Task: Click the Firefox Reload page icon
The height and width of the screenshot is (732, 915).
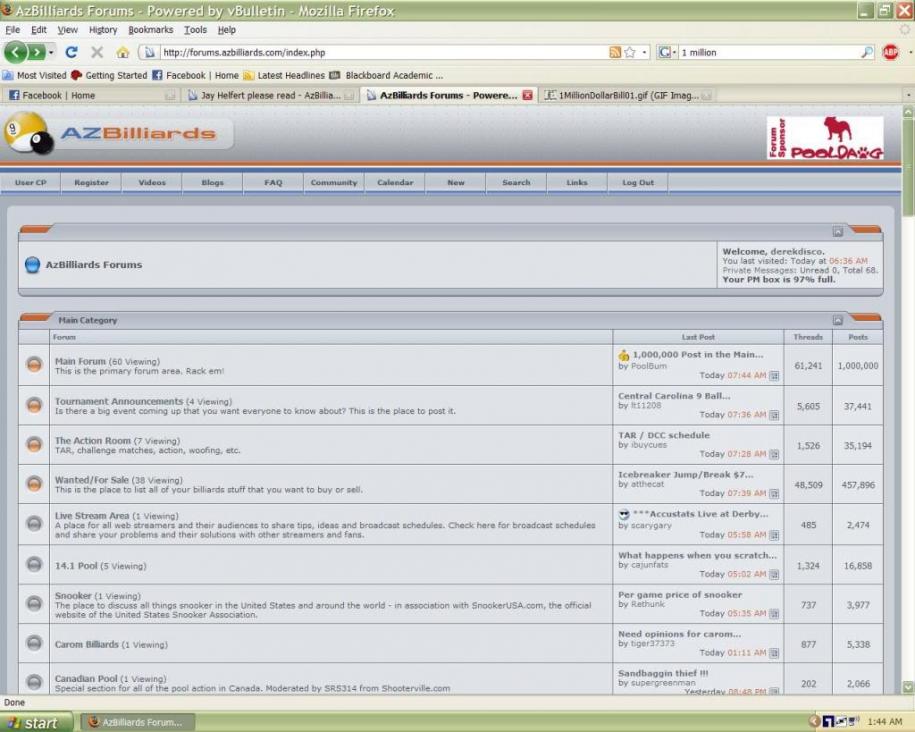Action: tap(72, 53)
